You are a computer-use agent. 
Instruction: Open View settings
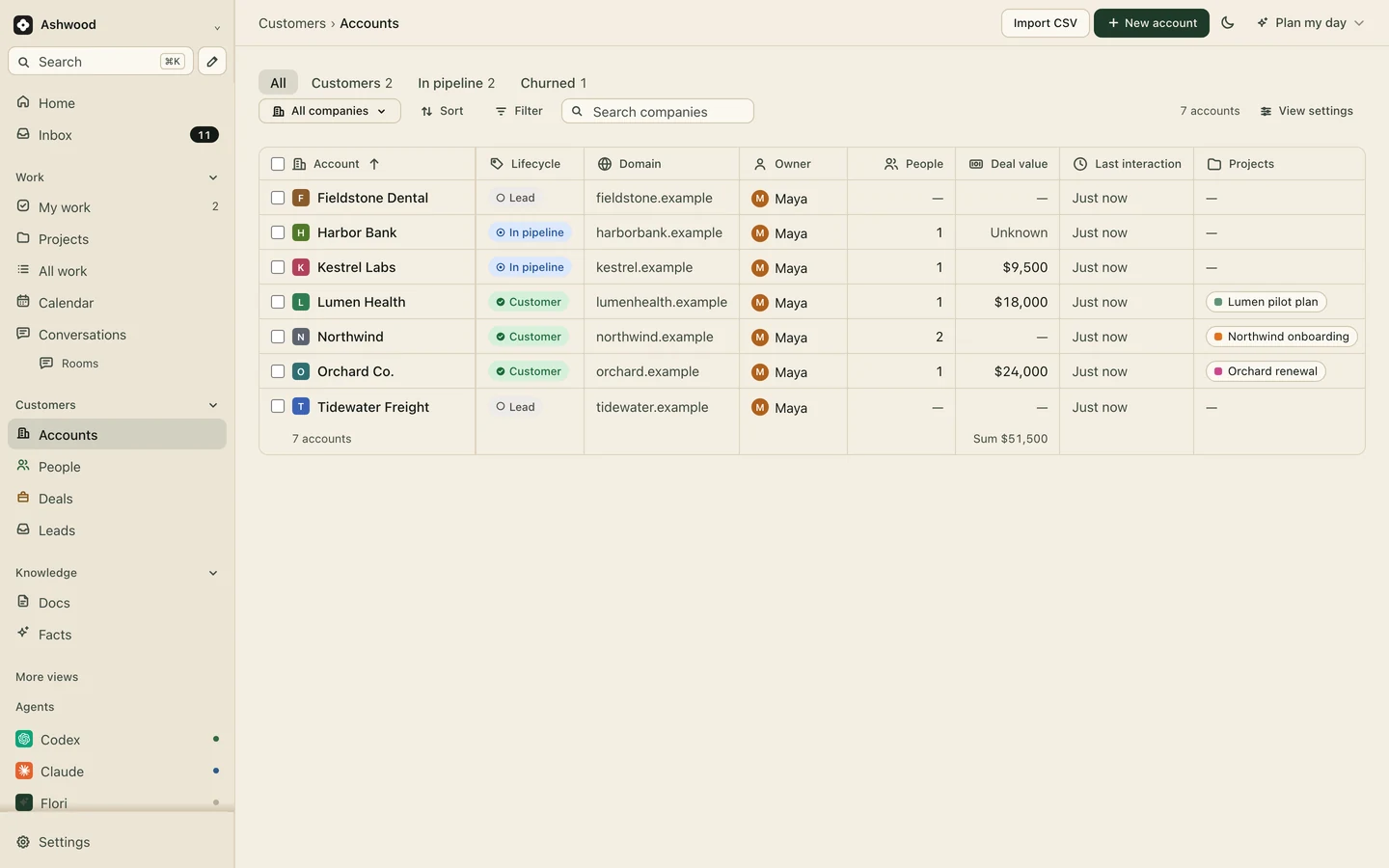click(1307, 111)
